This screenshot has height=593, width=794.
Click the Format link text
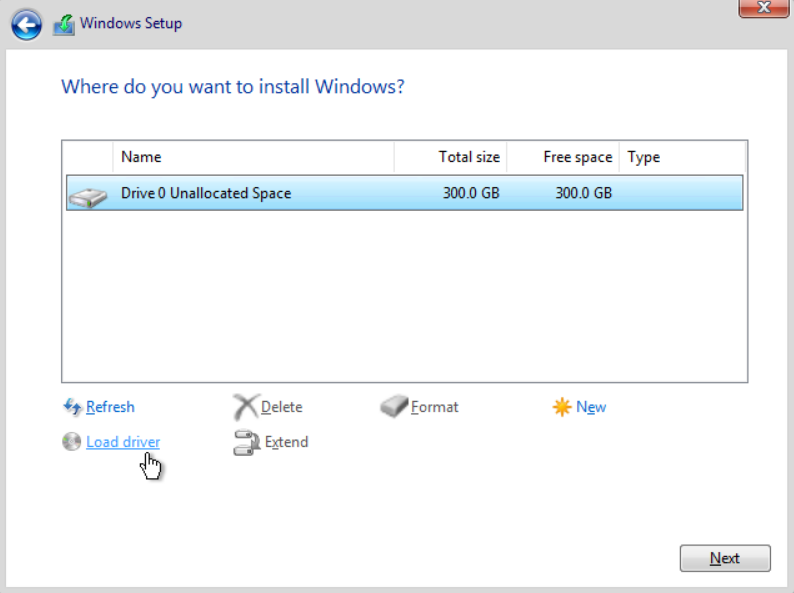point(434,407)
